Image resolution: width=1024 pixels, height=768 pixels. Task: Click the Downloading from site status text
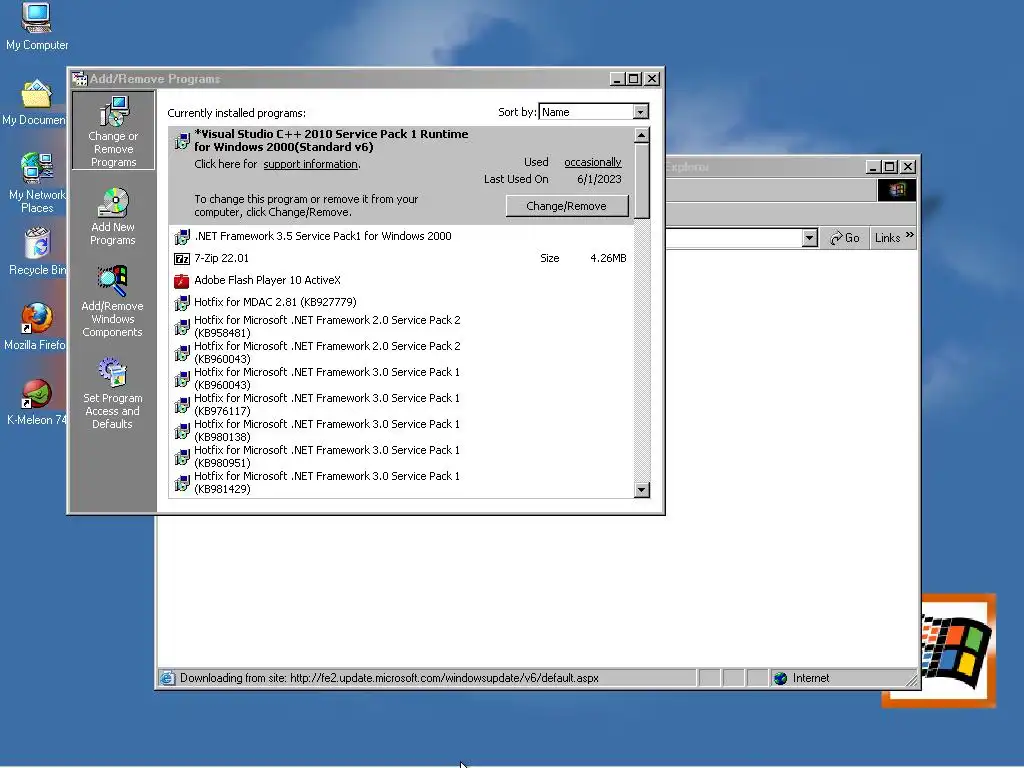[x=389, y=679]
